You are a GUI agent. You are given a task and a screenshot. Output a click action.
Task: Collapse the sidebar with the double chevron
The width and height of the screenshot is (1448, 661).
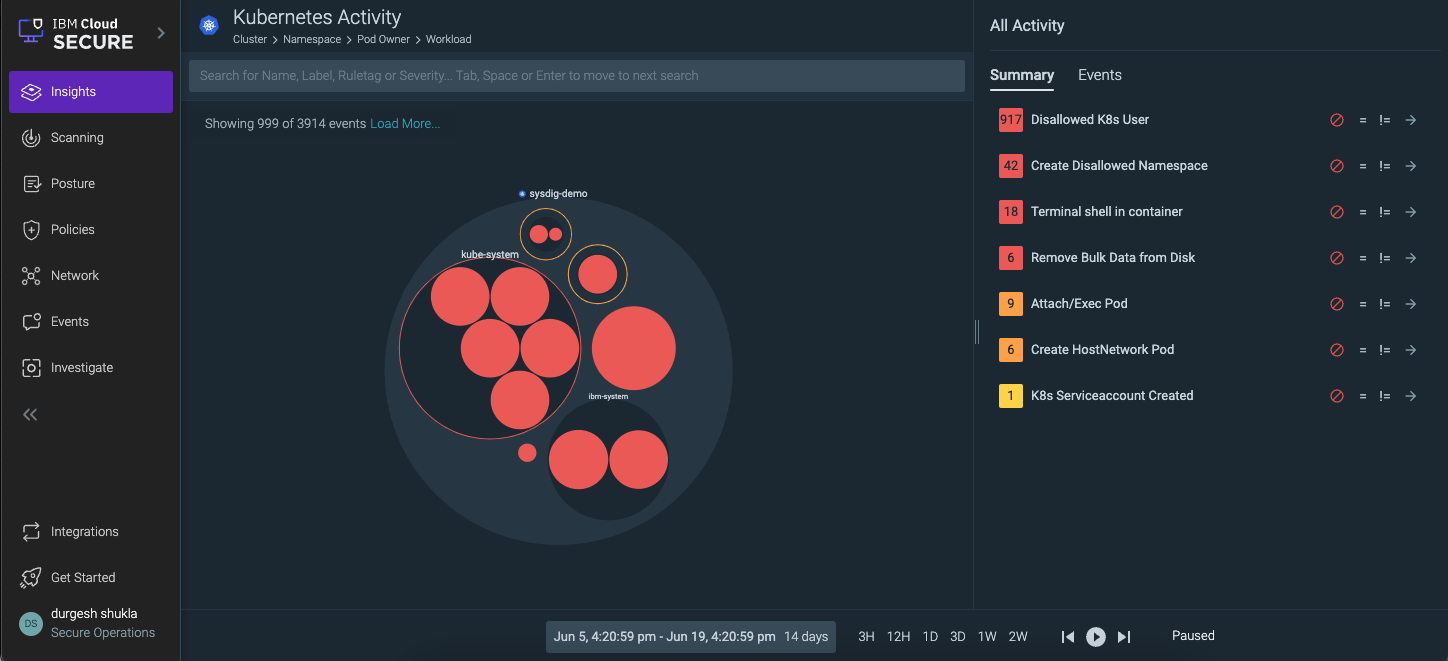(30, 414)
